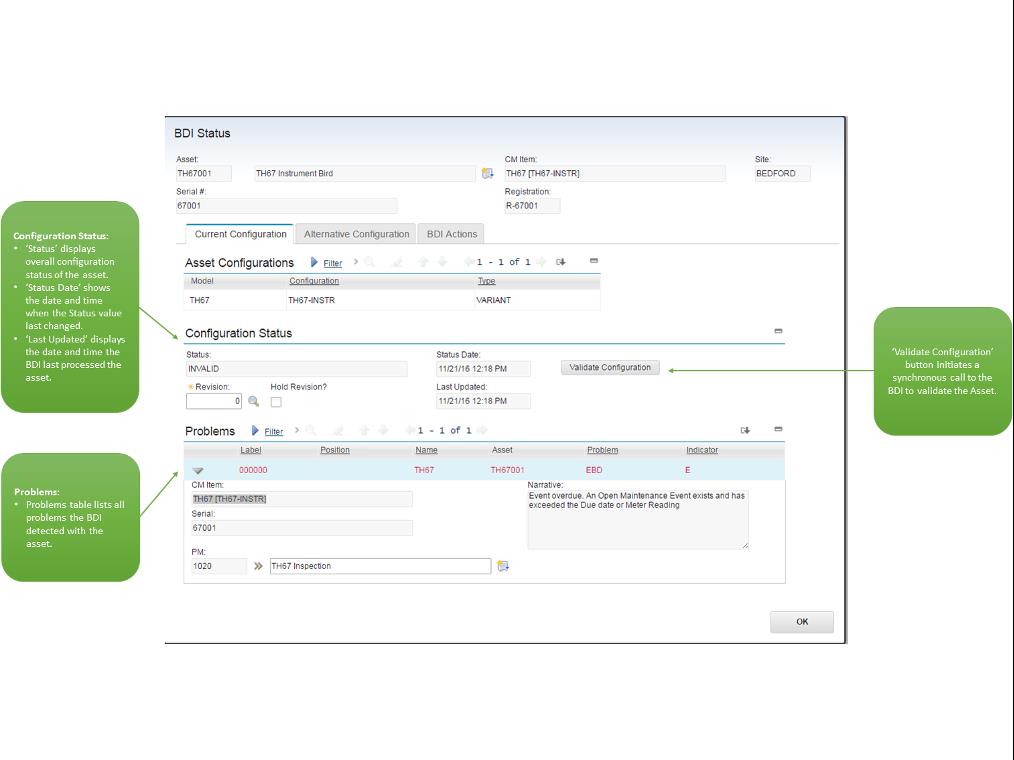Screen dimensions: 1014x760
Task: Sort Asset Configurations by Type column
Action: (486, 281)
